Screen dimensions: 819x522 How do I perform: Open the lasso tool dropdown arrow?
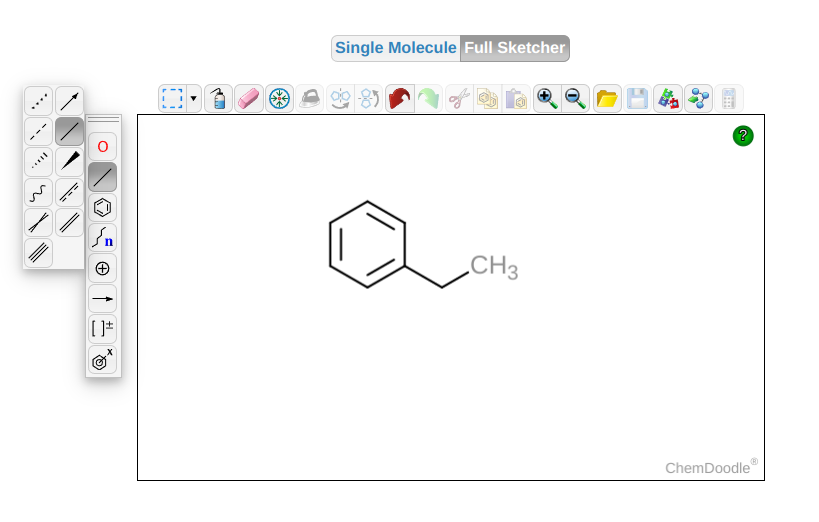tap(194, 98)
